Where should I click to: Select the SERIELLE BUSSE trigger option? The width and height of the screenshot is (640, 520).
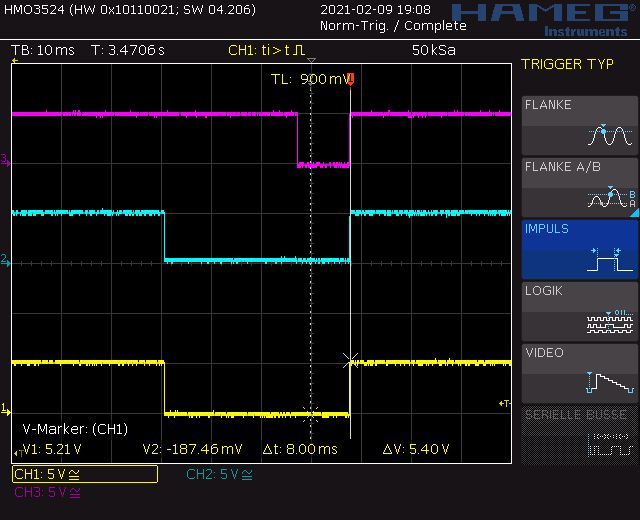pos(580,436)
